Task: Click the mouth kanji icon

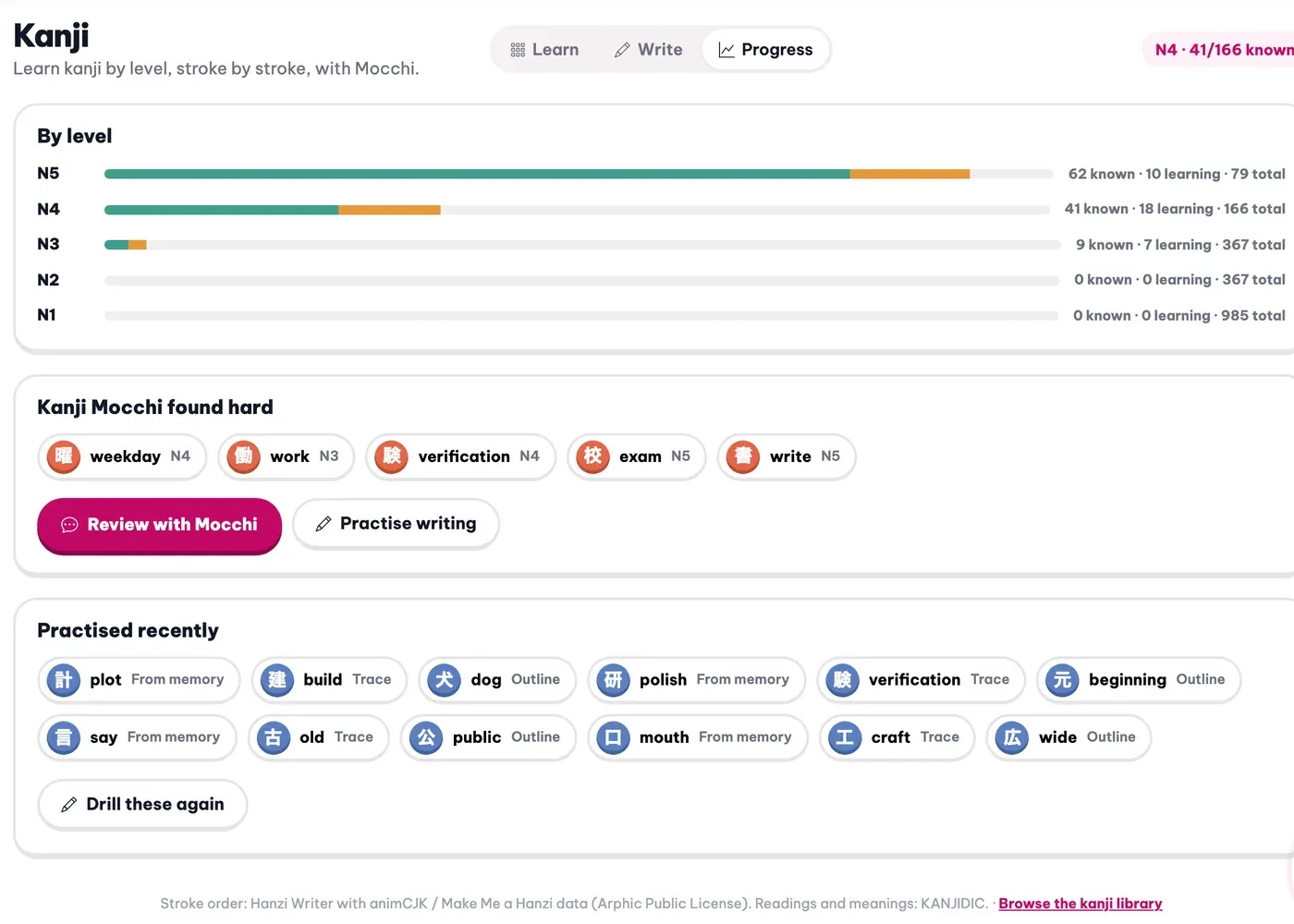Action: [x=614, y=737]
